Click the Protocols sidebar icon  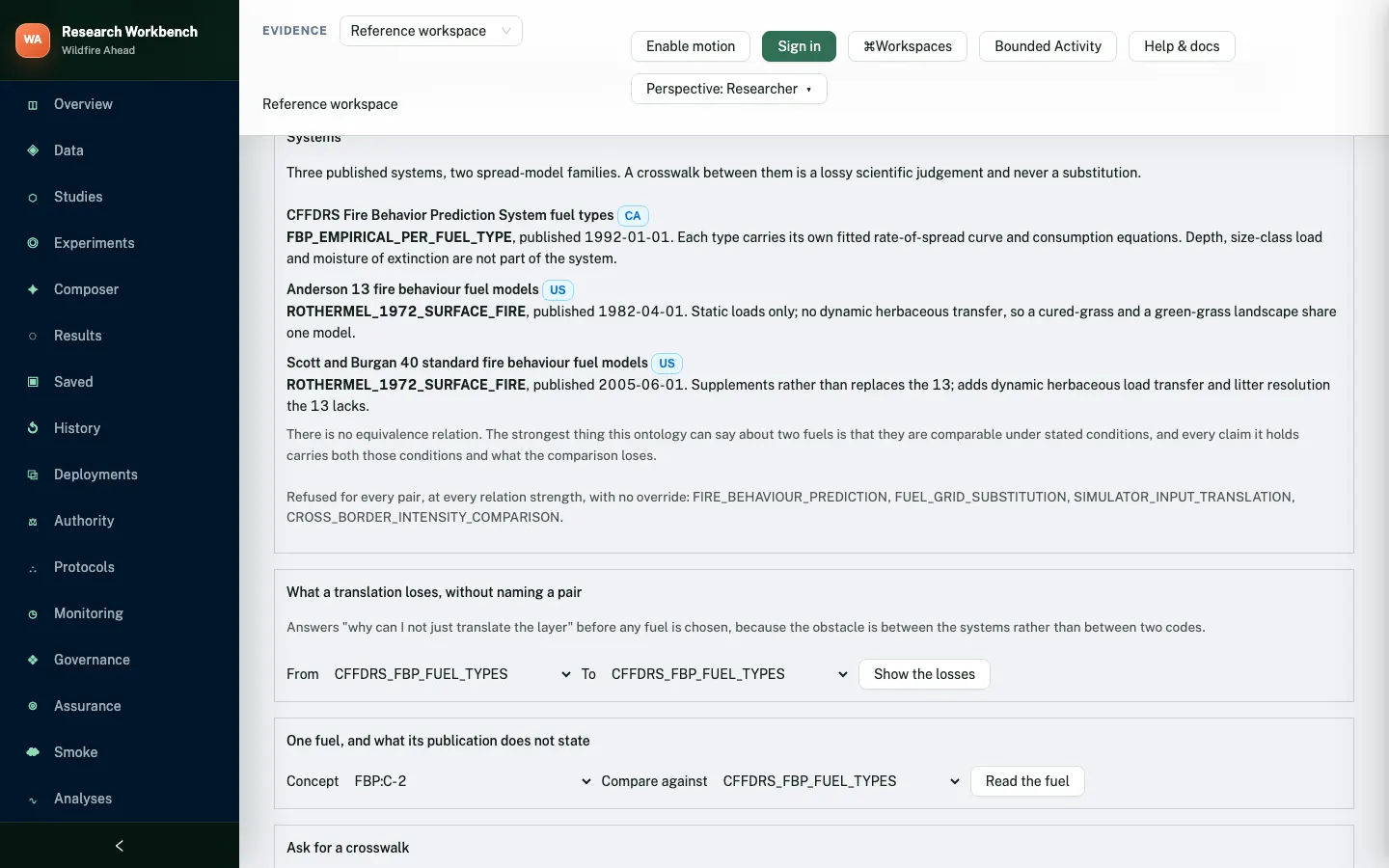point(33,567)
